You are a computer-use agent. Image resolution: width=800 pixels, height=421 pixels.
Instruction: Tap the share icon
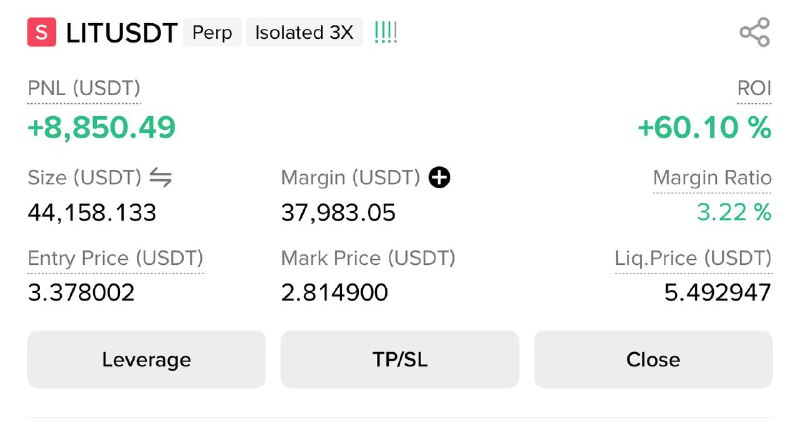pyautogui.click(x=754, y=32)
